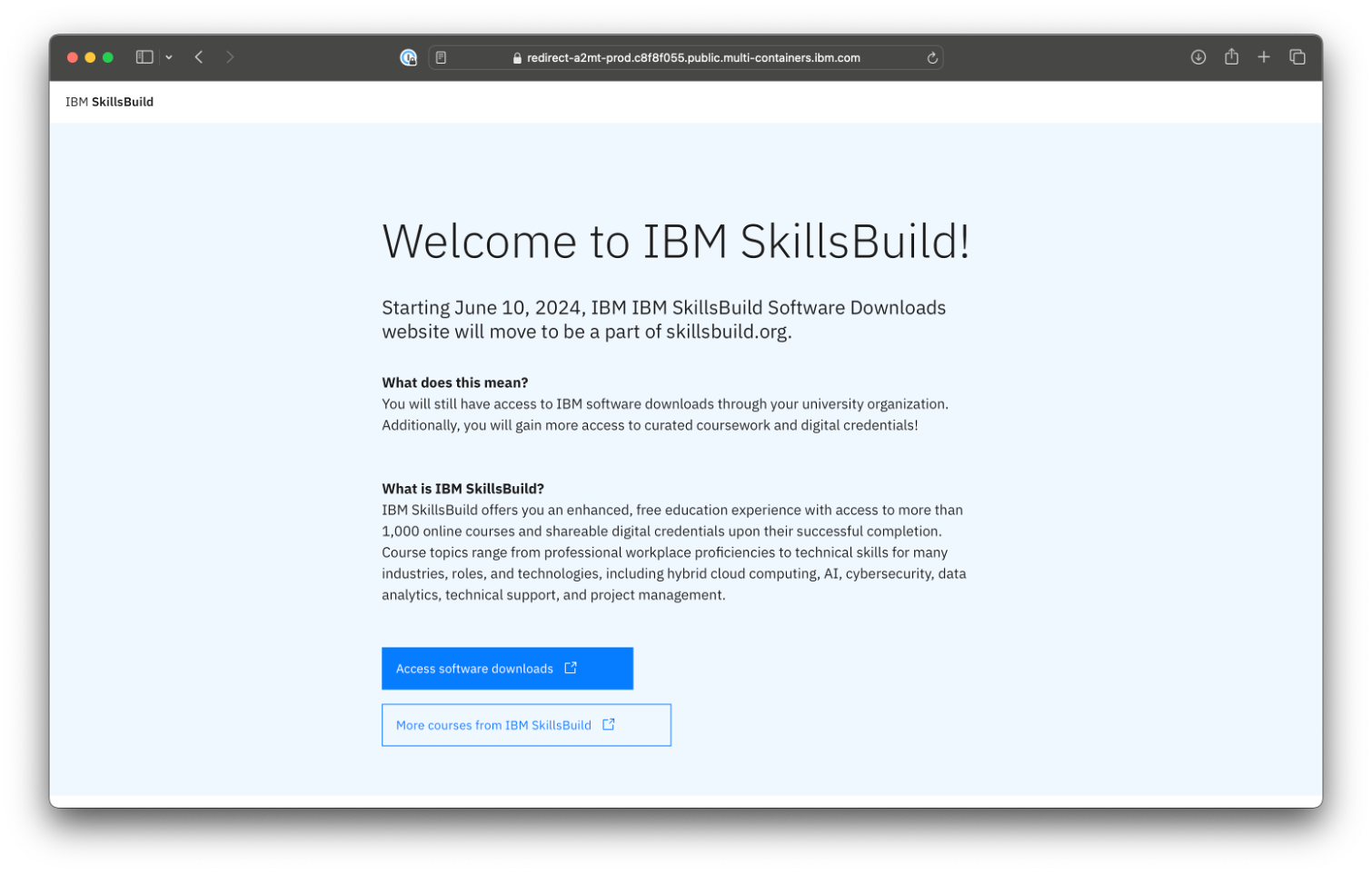Viewport: 1372px width, 874px height.
Task: Focus the URL address field
Action: click(x=686, y=57)
